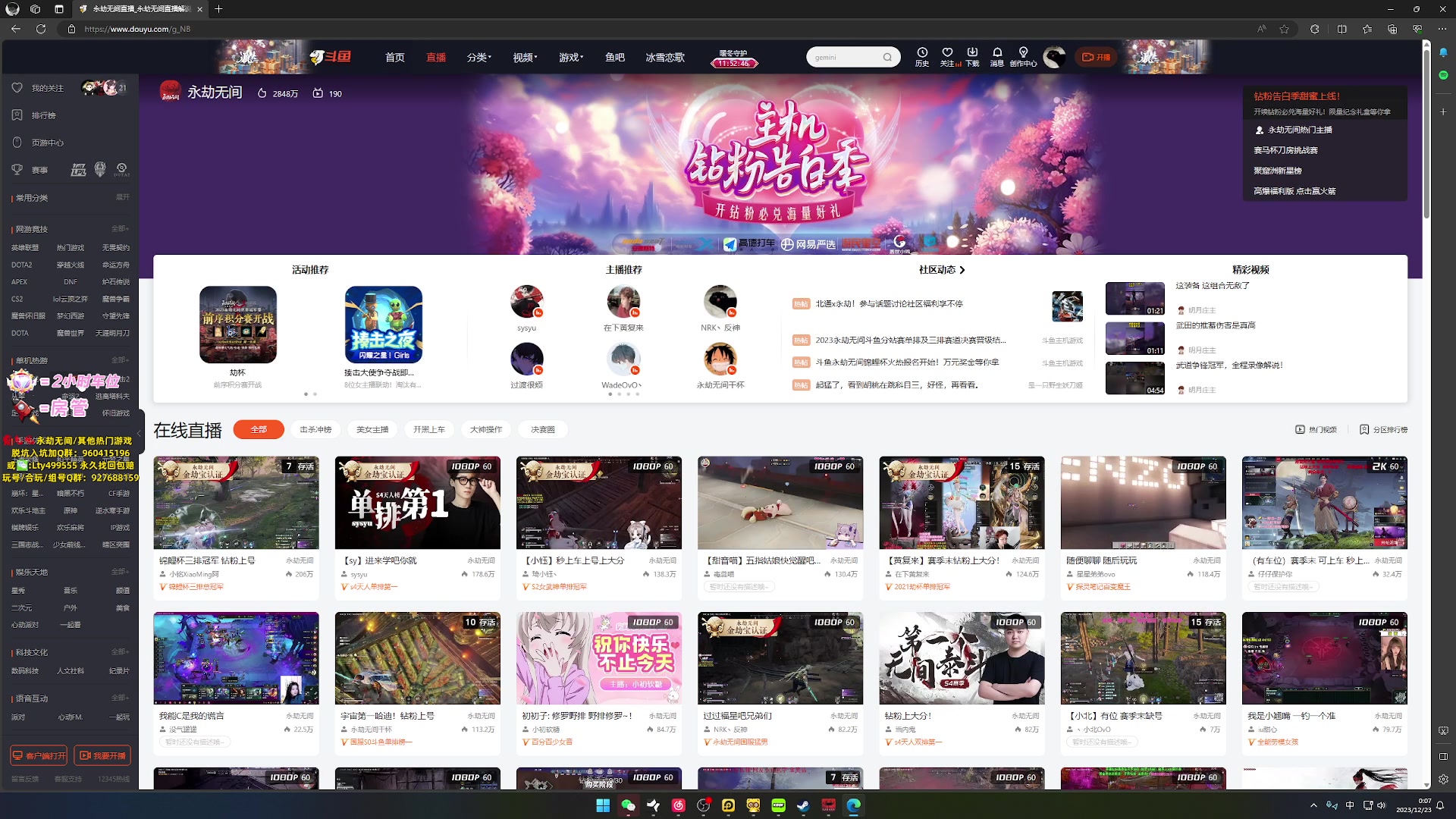The image size is (1456, 819).
Task: Select the 全部 filter tab under 在线直播
Action: pyautogui.click(x=259, y=429)
